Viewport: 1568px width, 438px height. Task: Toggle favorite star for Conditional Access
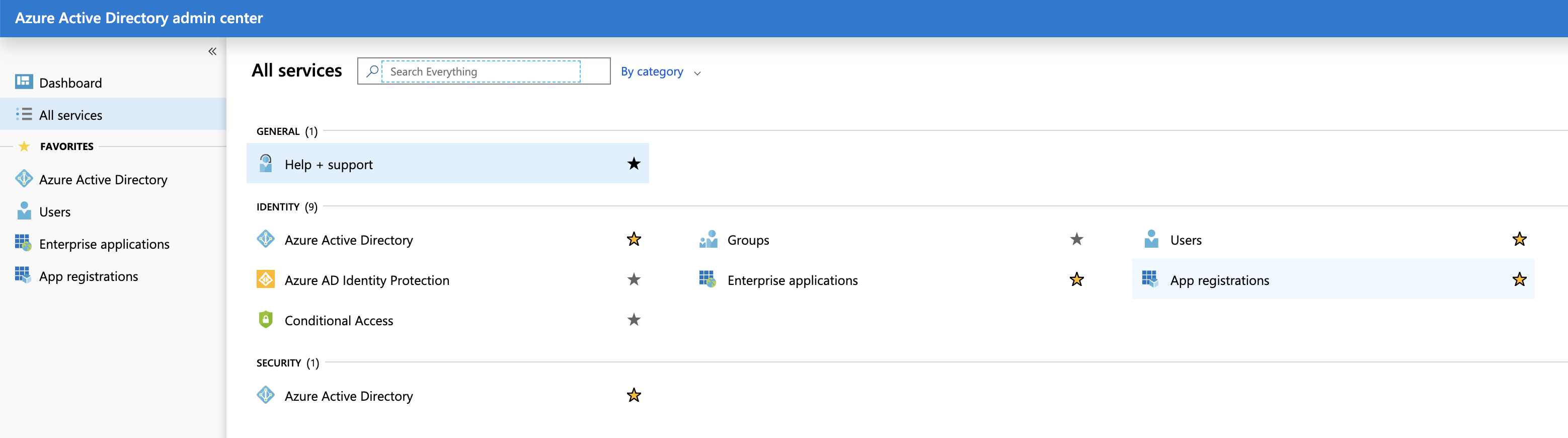click(x=634, y=320)
